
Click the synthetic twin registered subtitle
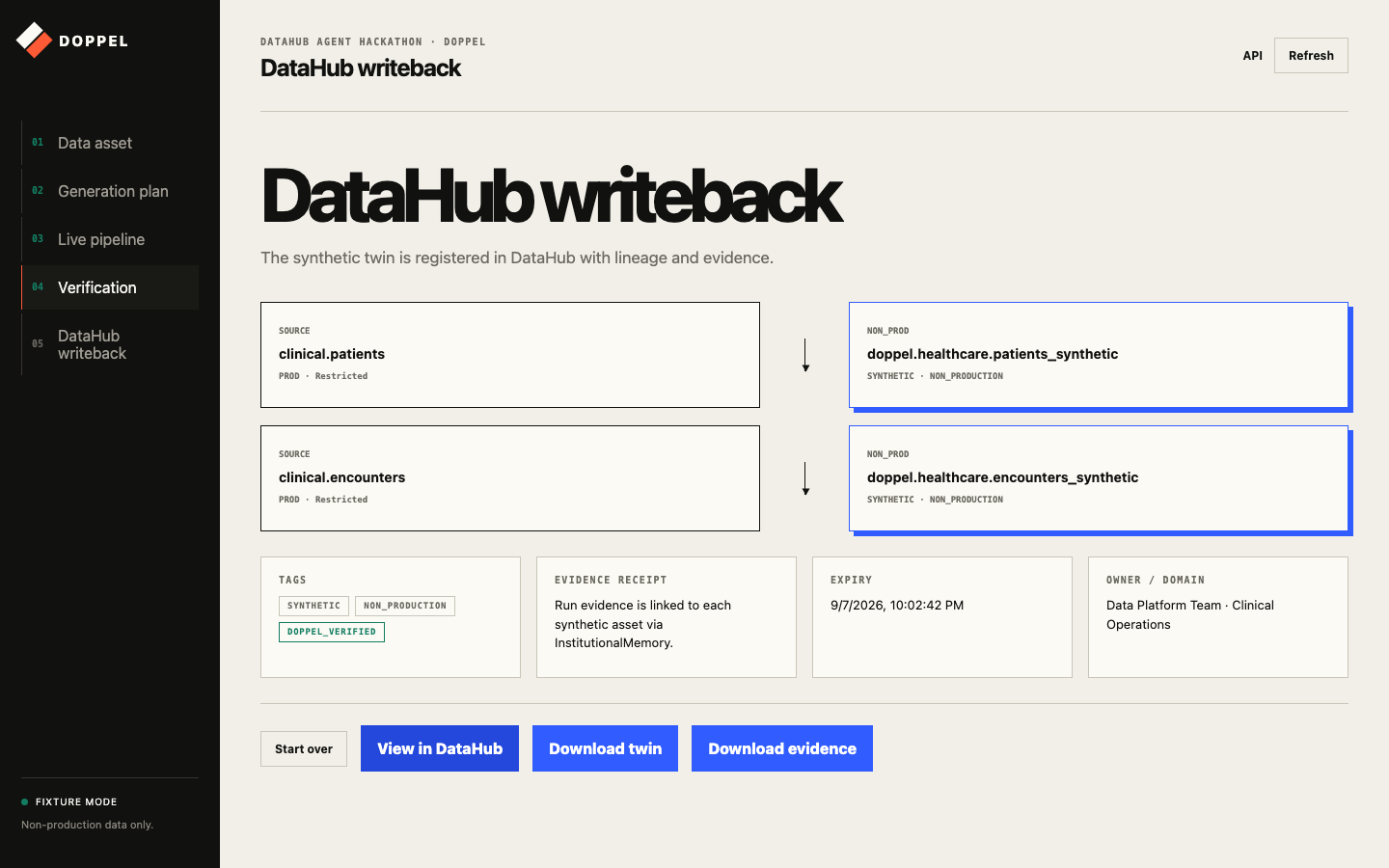click(x=517, y=258)
